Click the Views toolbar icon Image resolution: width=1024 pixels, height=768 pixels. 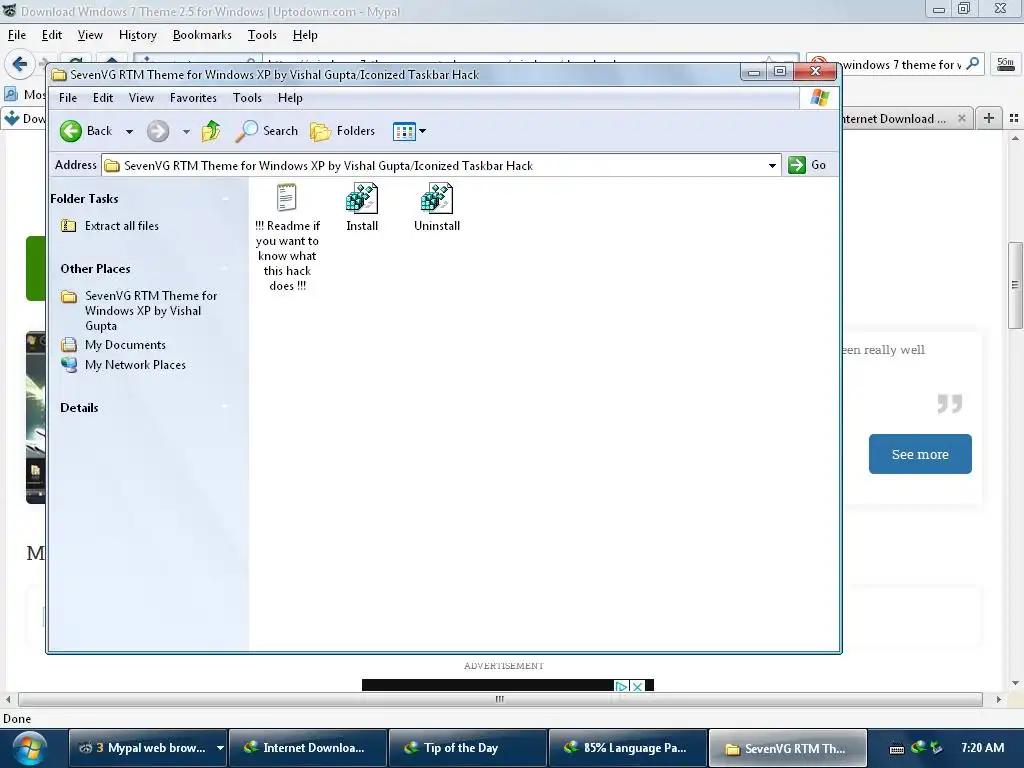[404, 131]
